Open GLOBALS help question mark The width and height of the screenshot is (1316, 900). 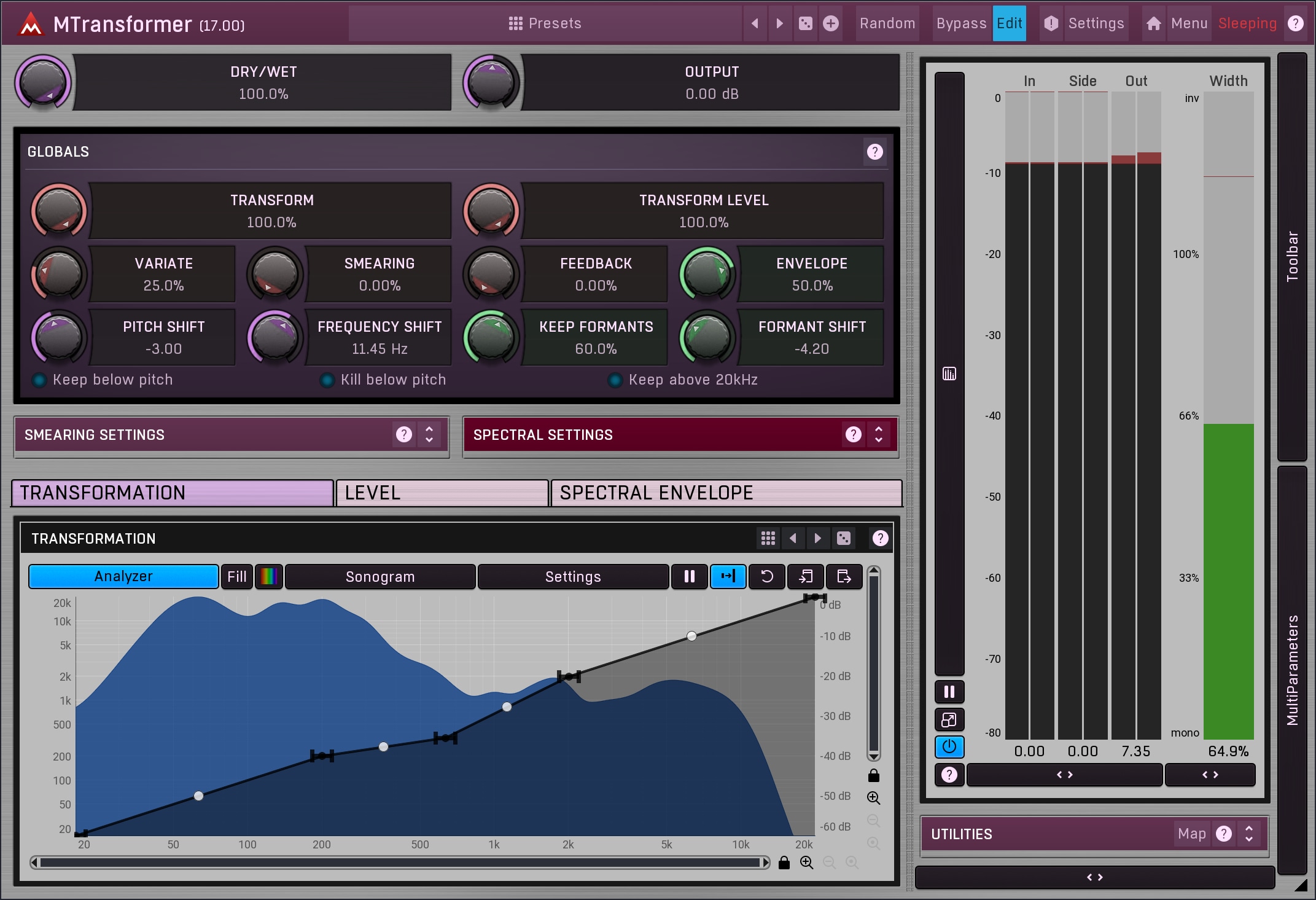[x=874, y=152]
